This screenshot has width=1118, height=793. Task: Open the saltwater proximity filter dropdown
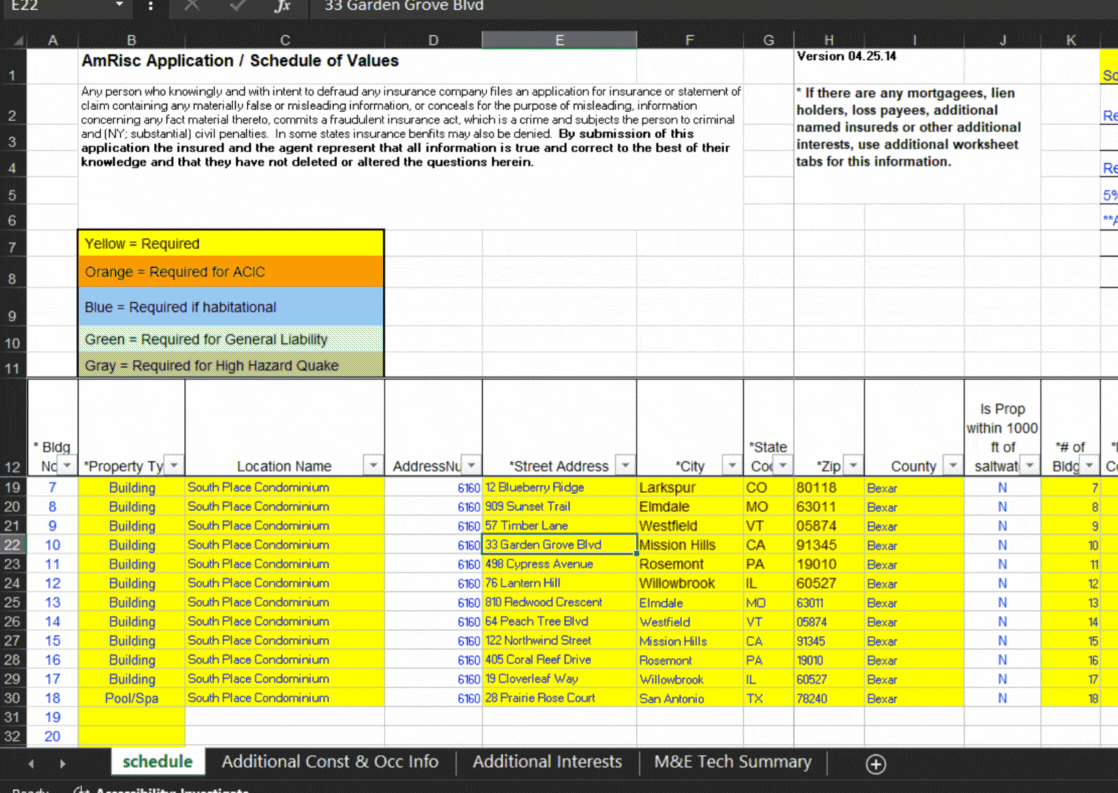pyautogui.click(x=1030, y=466)
